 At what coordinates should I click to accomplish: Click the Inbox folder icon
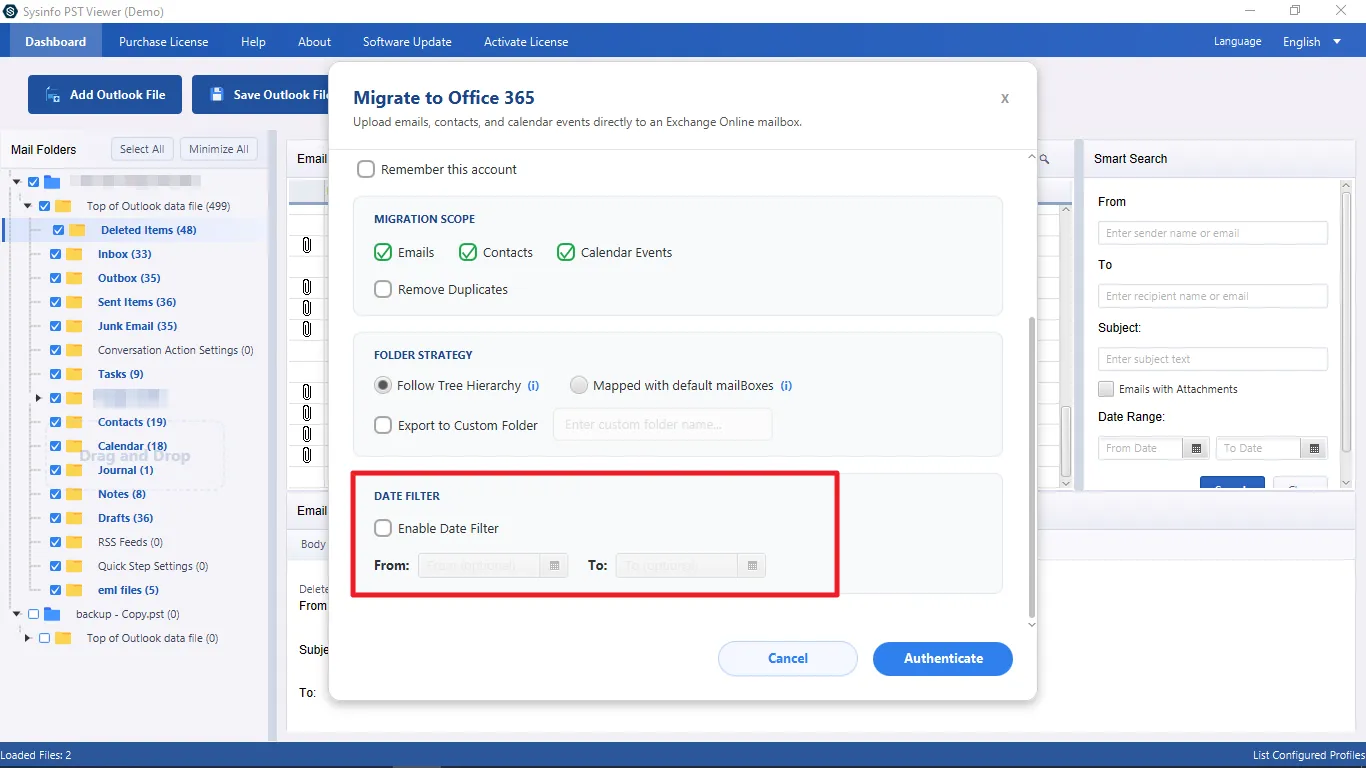click(x=74, y=254)
